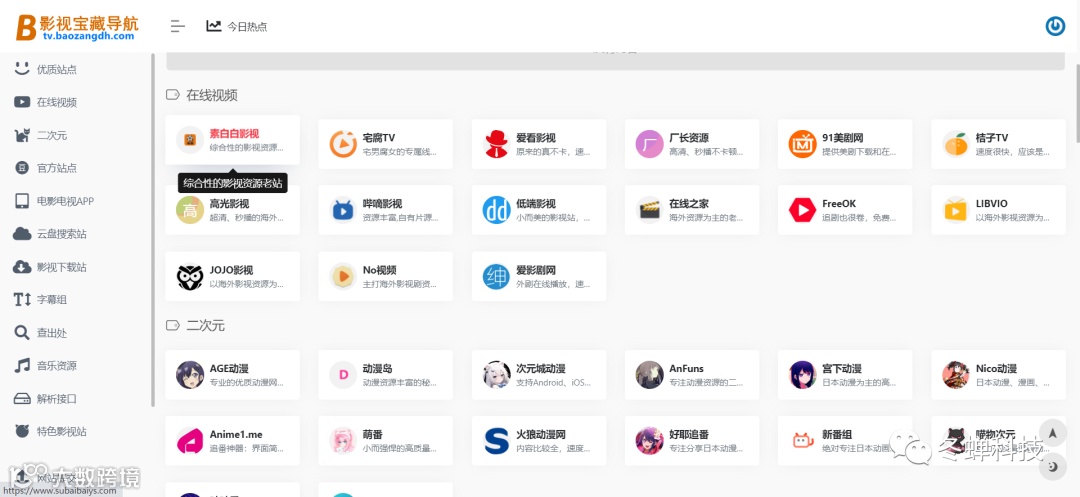1080x497 pixels.
Task: Open the 素白白影视 site card
Action: pyautogui.click(x=232, y=140)
